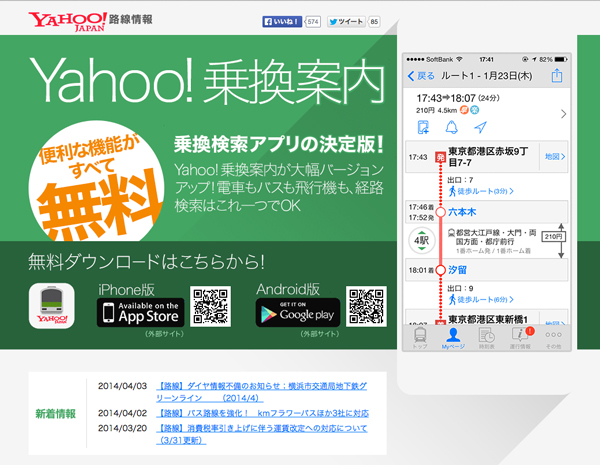Click the iPhone版 QR code
Viewport: 600px width, 465px height.
pos(212,308)
